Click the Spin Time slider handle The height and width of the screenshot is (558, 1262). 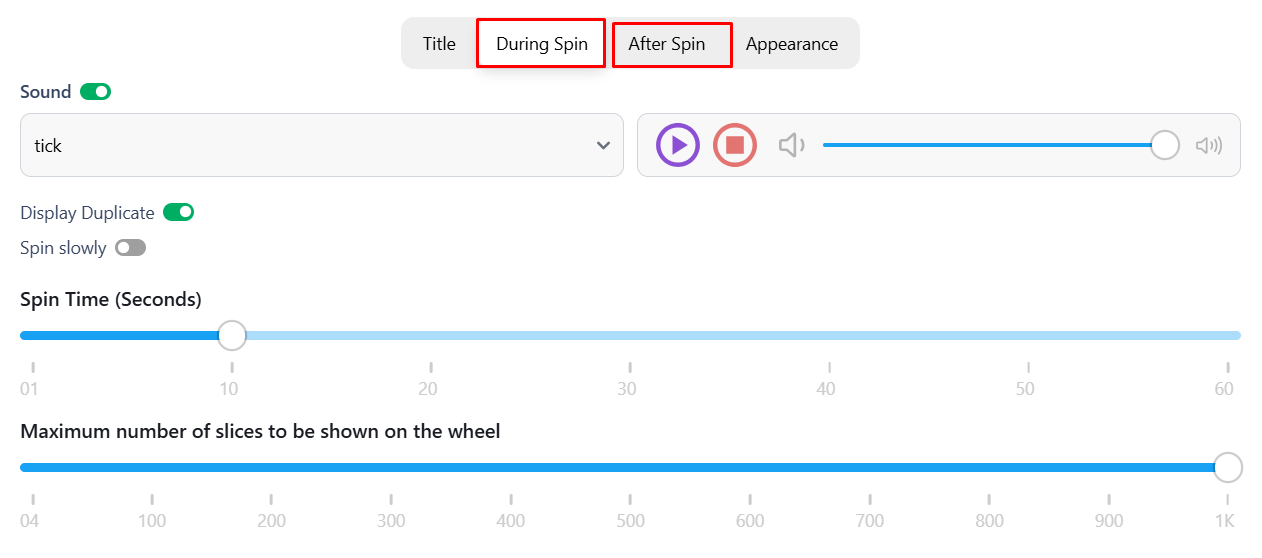pyautogui.click(x=232, y=335)
